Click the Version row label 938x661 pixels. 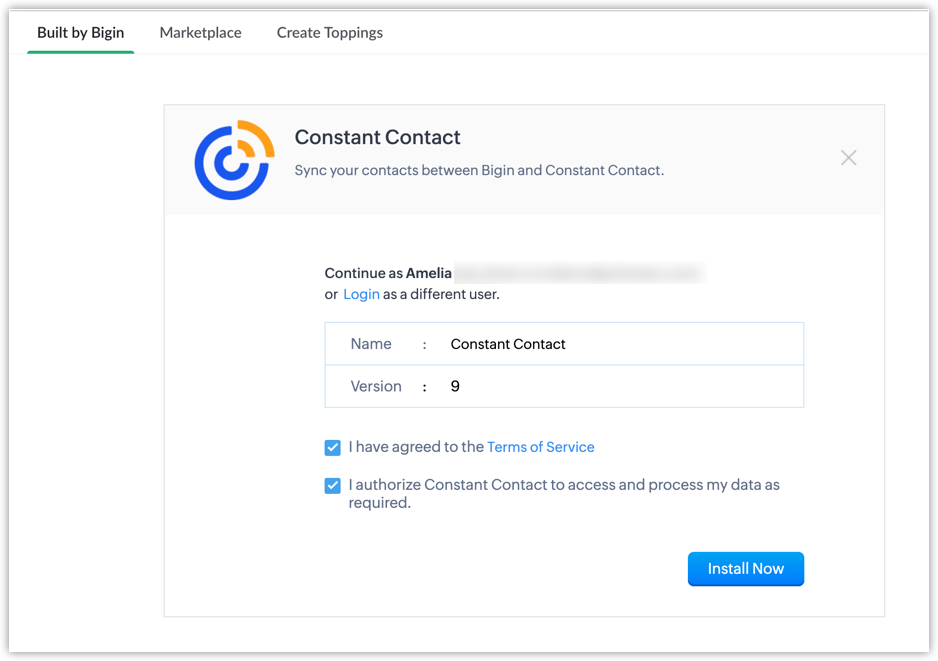tap(376, 386)
